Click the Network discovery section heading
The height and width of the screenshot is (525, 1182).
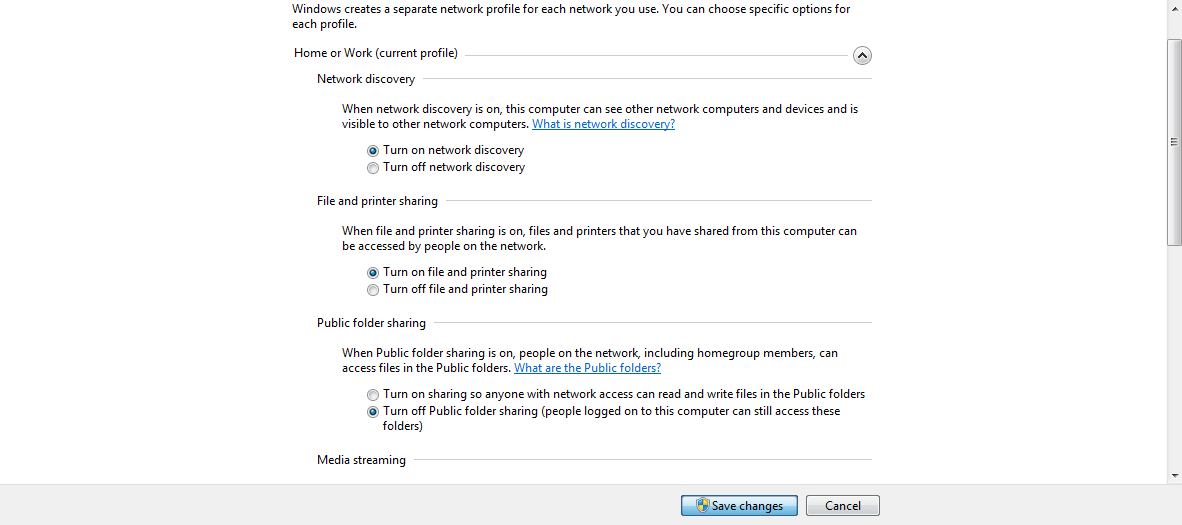click(366, 79)
